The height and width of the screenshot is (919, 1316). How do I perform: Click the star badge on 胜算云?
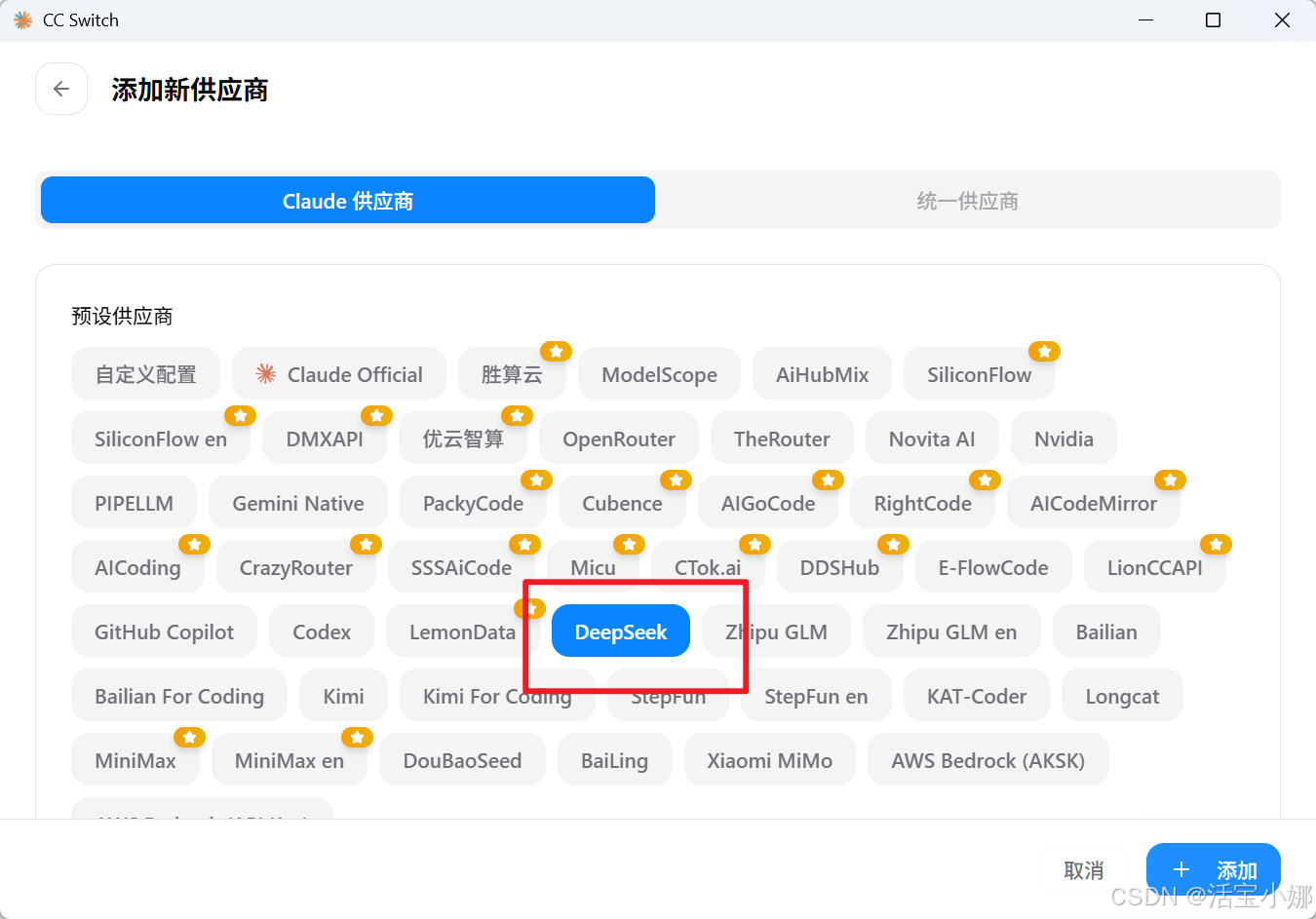(x=556, y=351)
